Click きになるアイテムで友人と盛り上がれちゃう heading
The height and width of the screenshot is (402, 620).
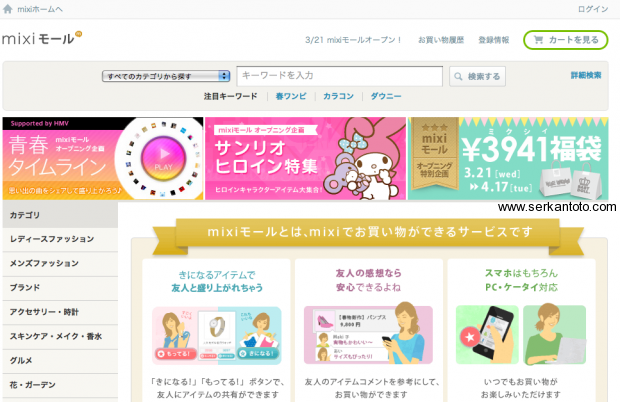pos(217,281)
